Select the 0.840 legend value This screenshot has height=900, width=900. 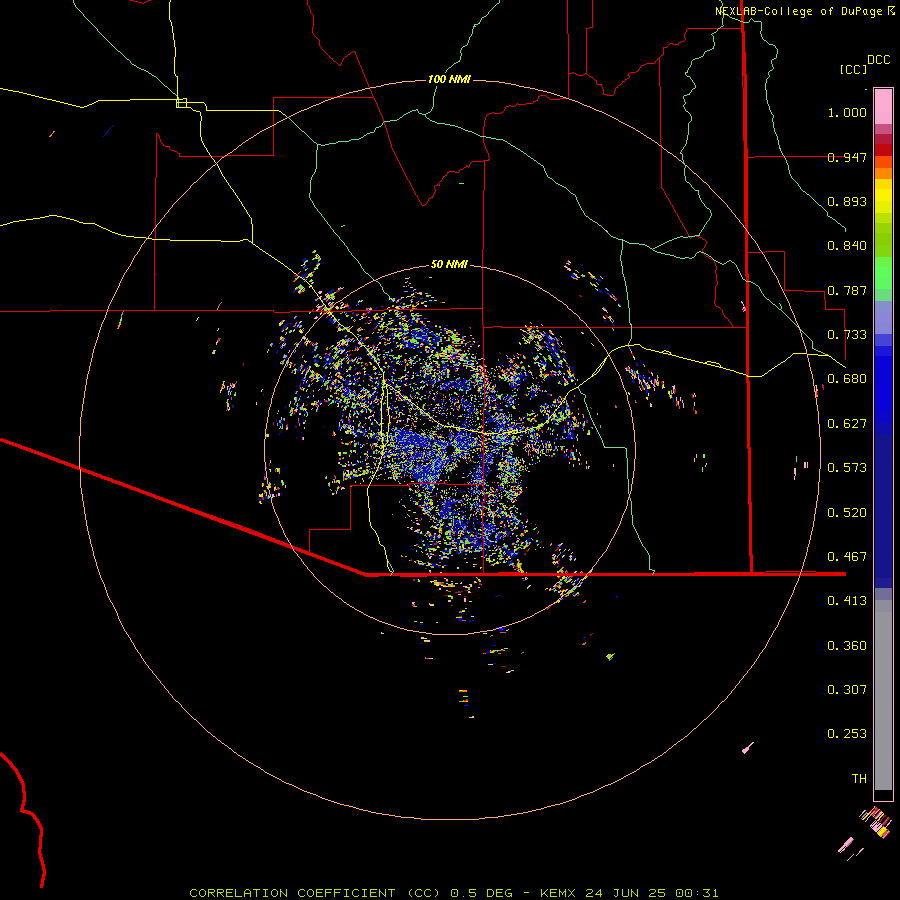point(847,246)
